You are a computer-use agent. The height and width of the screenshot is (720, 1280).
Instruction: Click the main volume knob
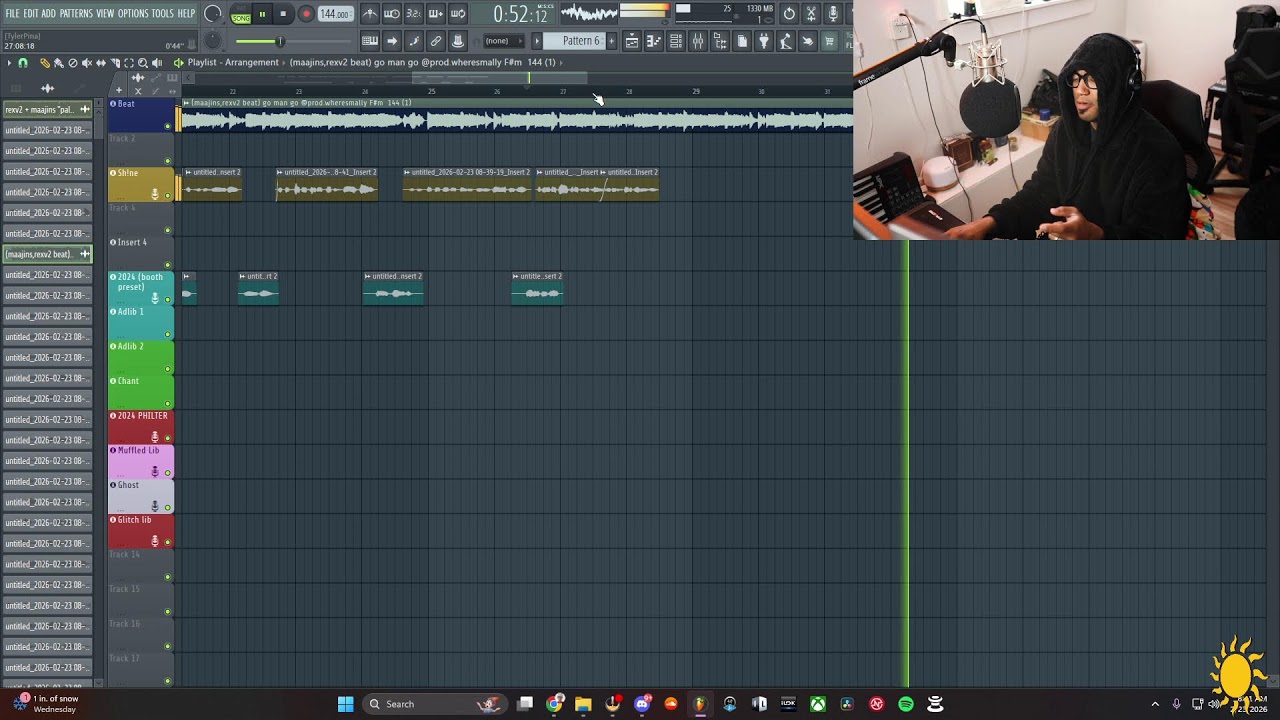pos(212,14)
